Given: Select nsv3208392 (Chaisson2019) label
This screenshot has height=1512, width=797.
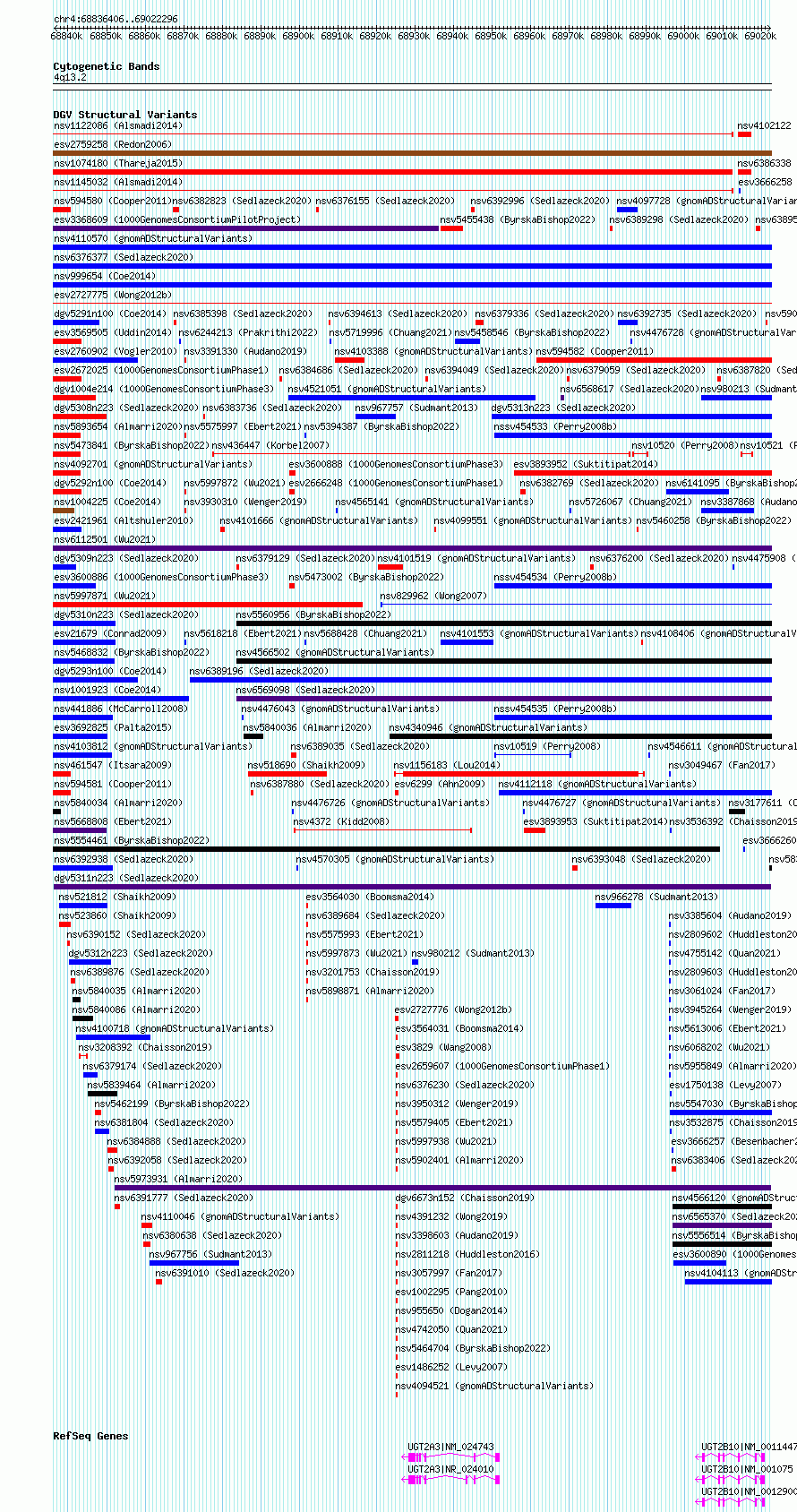Looking at the screenshot, I should coord(145,1047).
